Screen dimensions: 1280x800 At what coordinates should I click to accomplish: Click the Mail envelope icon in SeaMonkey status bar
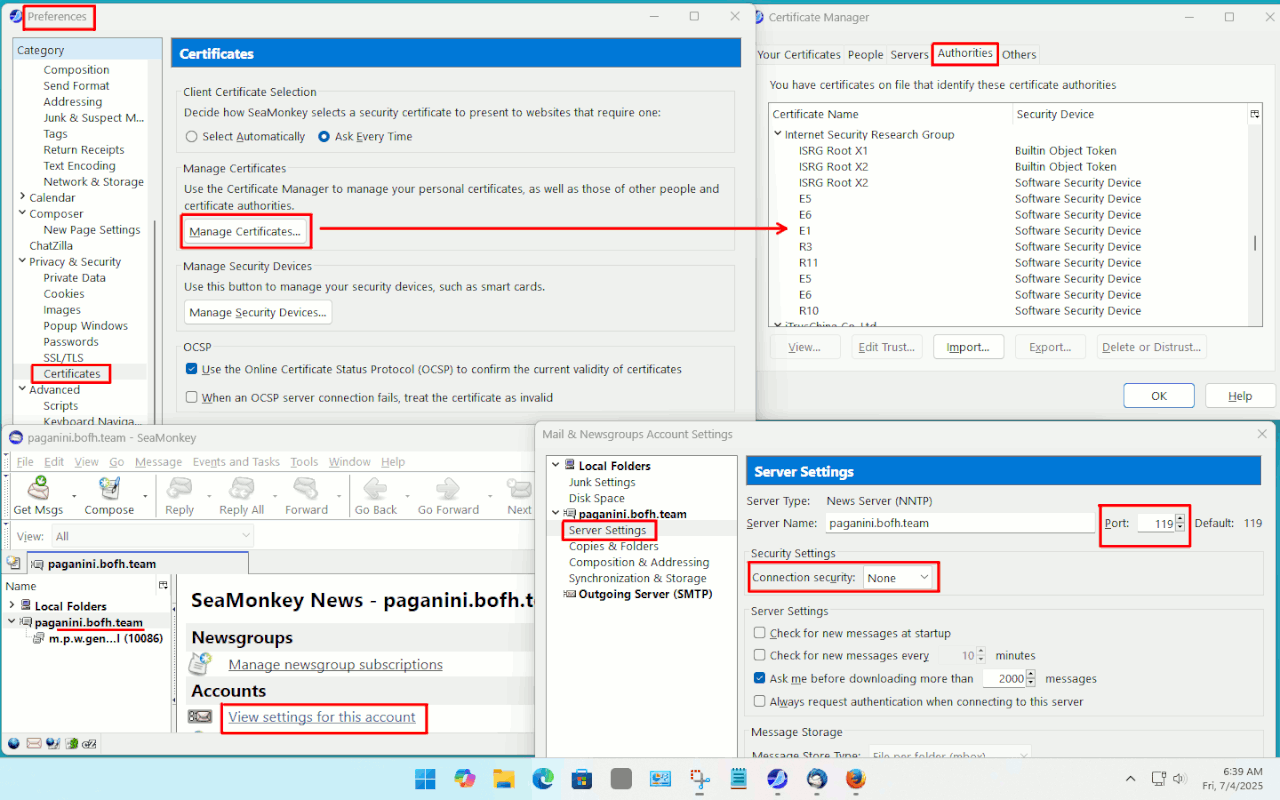click(x=33, y=743)
